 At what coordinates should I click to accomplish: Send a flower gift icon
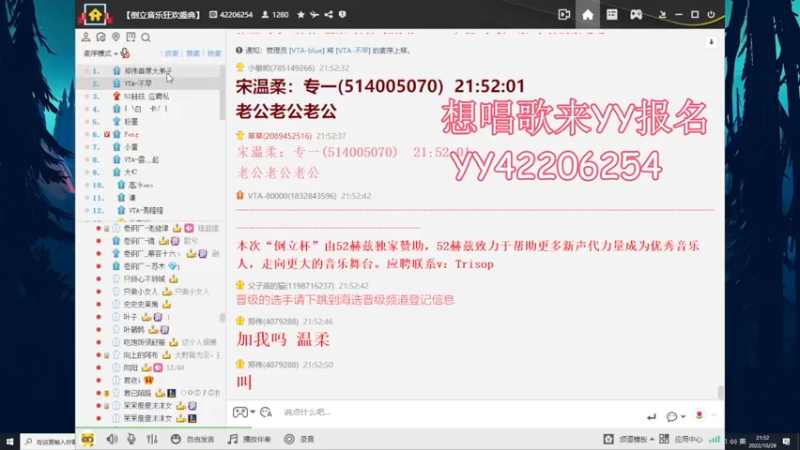pyautogui.click(x=699, y=415)
